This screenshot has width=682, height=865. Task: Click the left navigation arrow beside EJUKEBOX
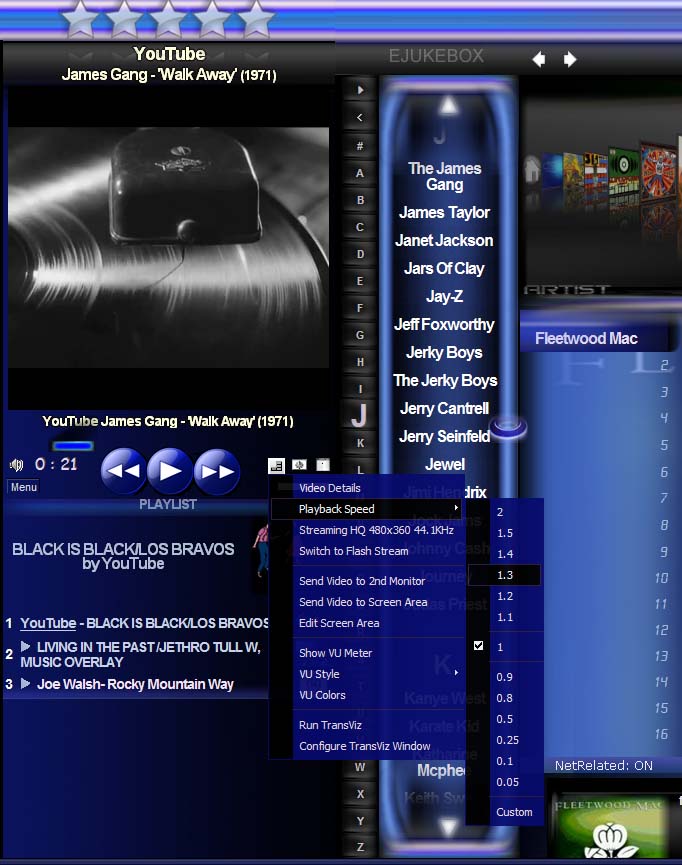click(x=539, y=59)
